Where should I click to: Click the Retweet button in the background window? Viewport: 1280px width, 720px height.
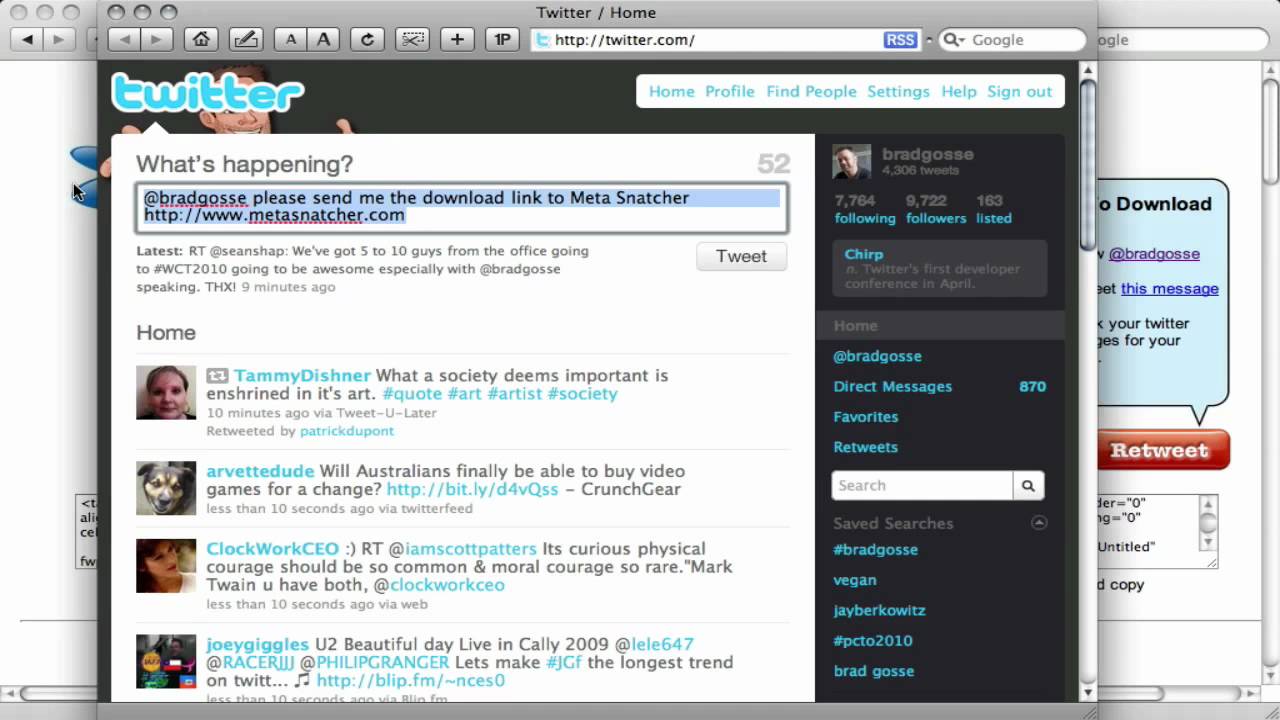click(1163, 450)
